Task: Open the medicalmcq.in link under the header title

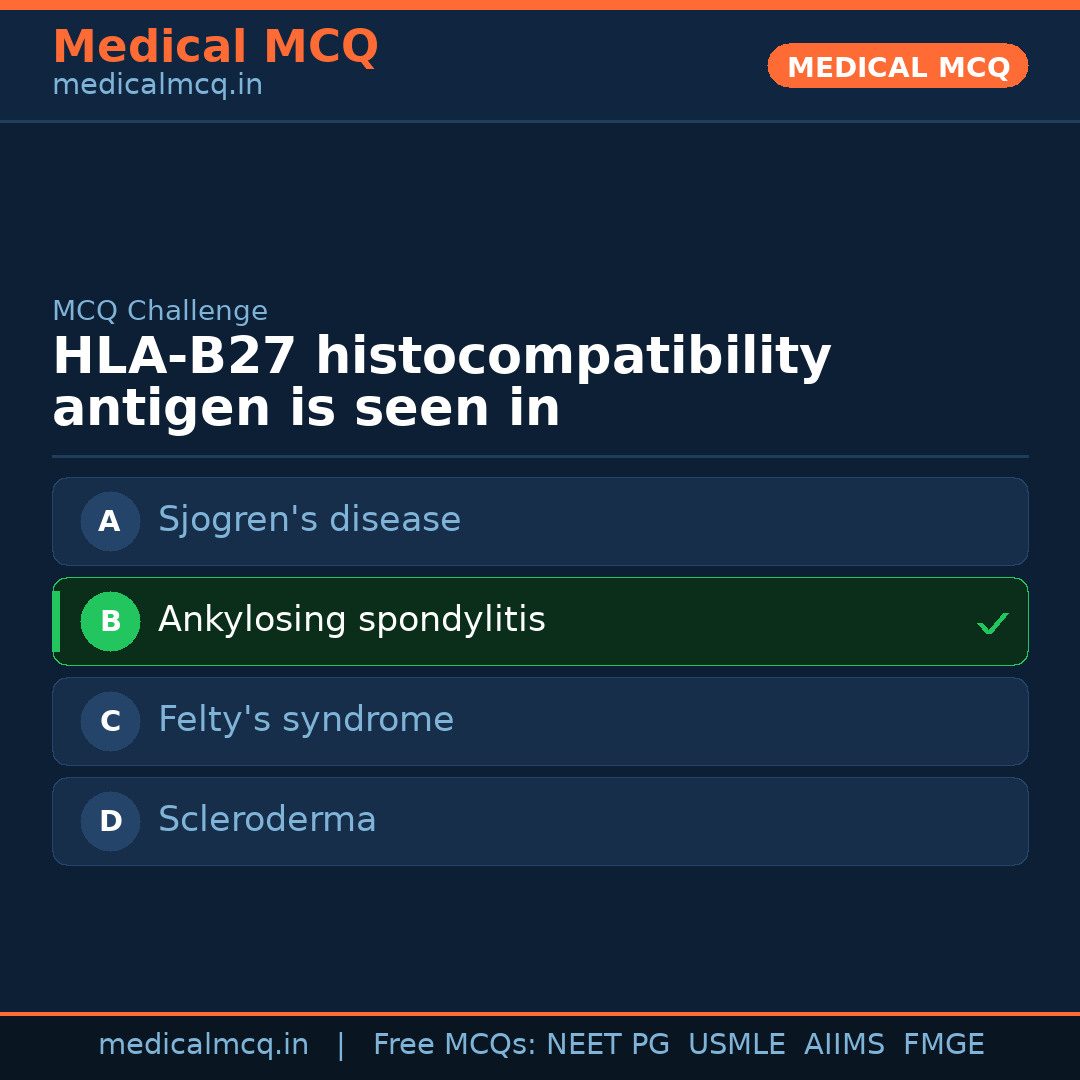Action: click(x=157, y=85)
